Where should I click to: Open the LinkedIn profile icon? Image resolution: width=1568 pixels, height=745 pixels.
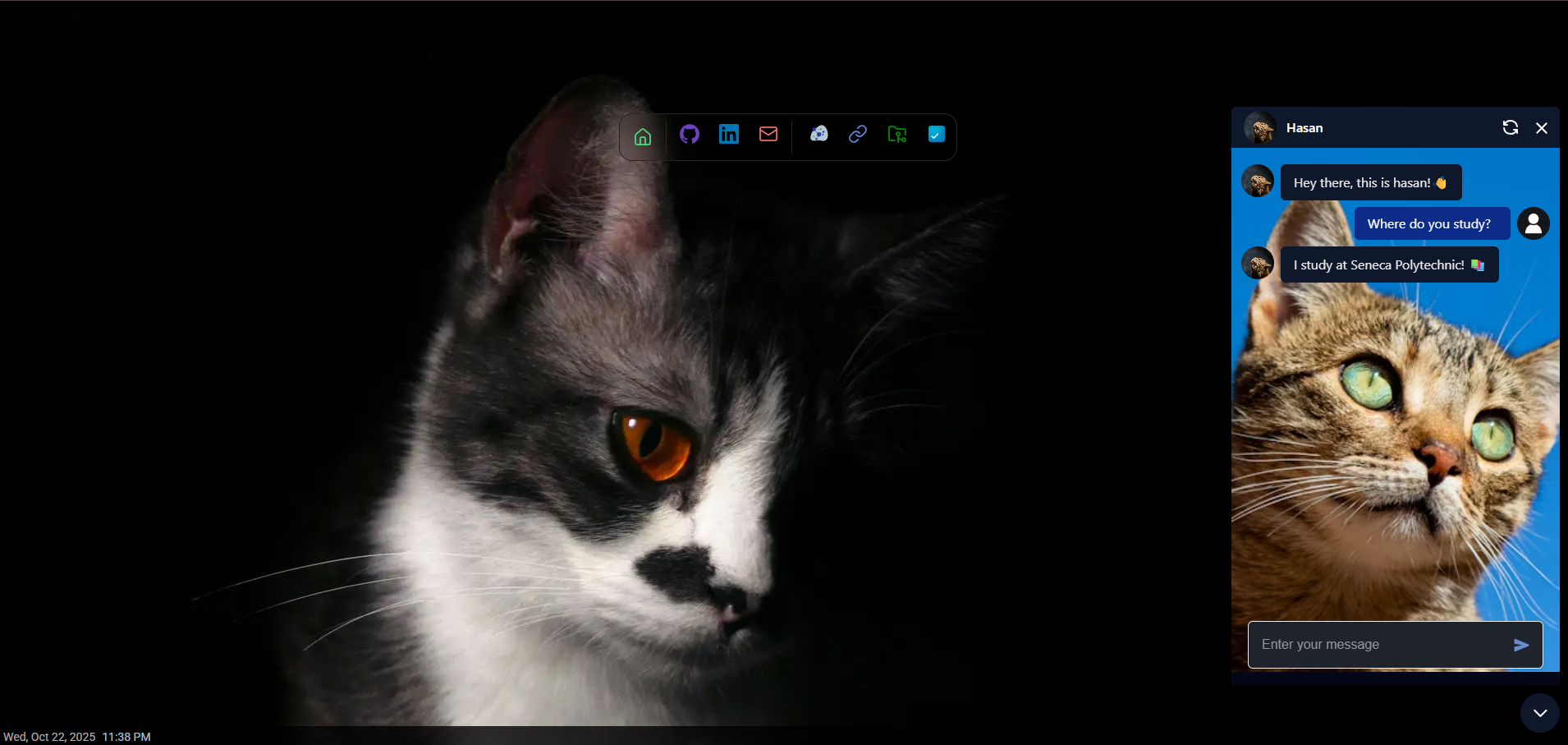[x=729, y=135]
